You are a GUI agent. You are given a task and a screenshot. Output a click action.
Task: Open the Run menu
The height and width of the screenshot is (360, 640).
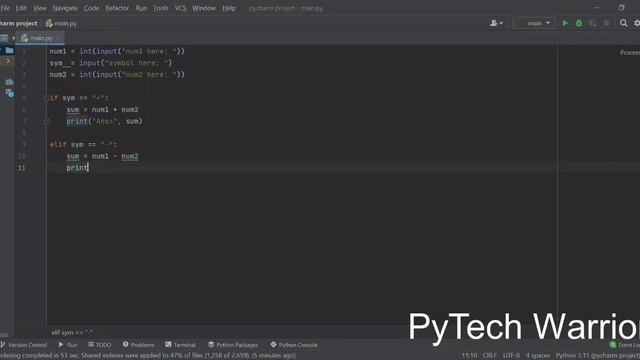pyautogui.click(x=141, y=8)
